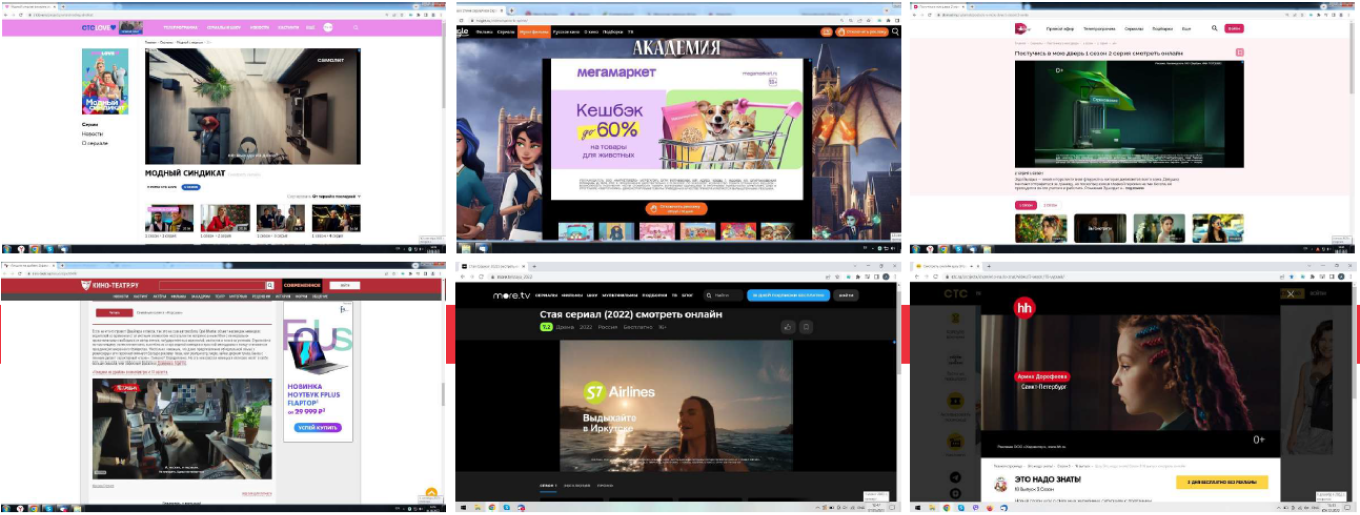This screenshot has height=515, width=1360.
Task: Open episode thumbnail 1 сезон 1 серия
Action: point(169,218)
